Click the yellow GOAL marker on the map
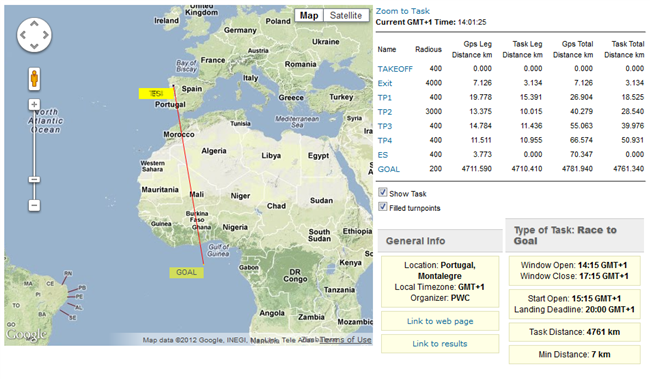The height and width of the screenshot is (379, 650). (x=186, y=272)
